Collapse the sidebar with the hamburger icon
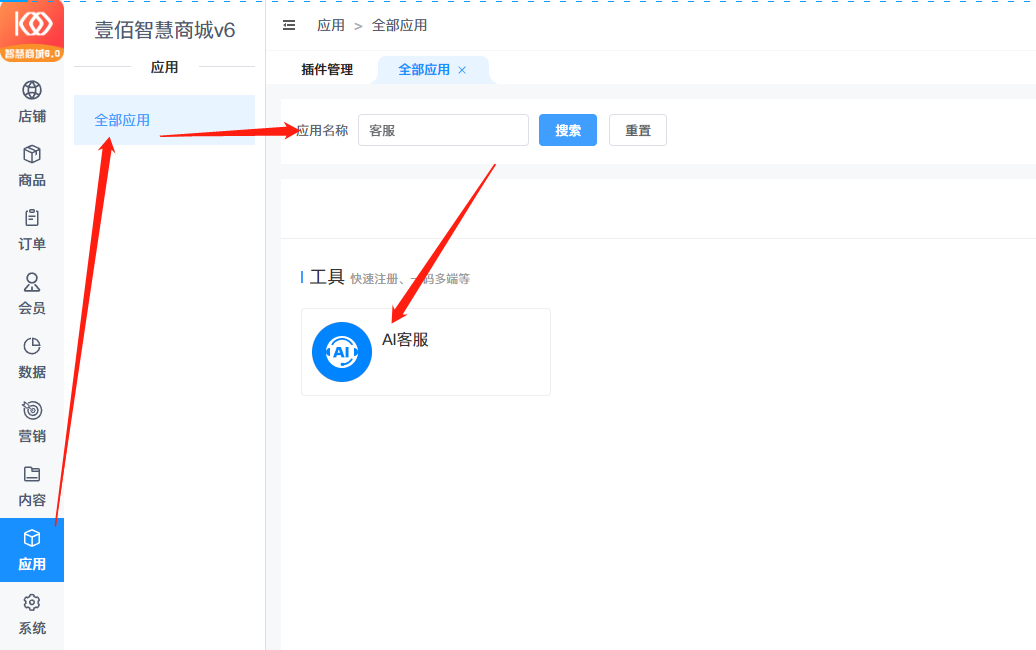This screenshot has width=1036, height=650. point(289,25)
